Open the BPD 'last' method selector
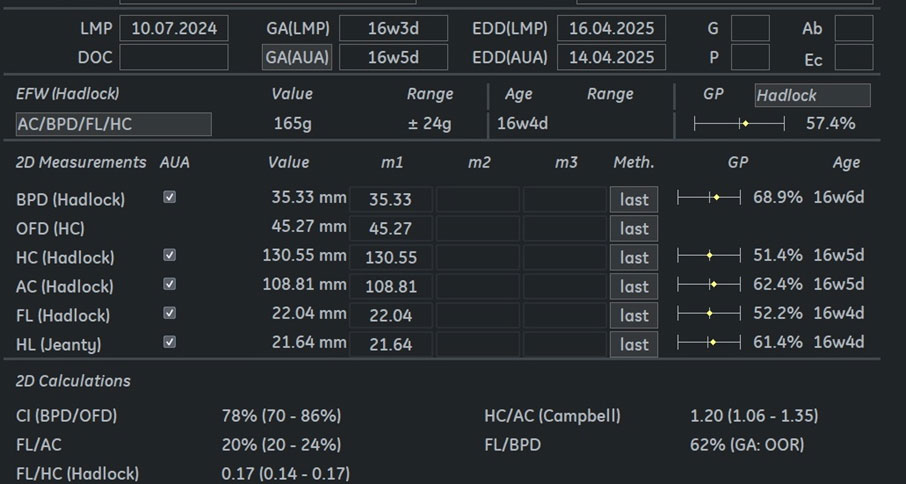906x484 pixels. pyautogui.click(x=634, y=199)
